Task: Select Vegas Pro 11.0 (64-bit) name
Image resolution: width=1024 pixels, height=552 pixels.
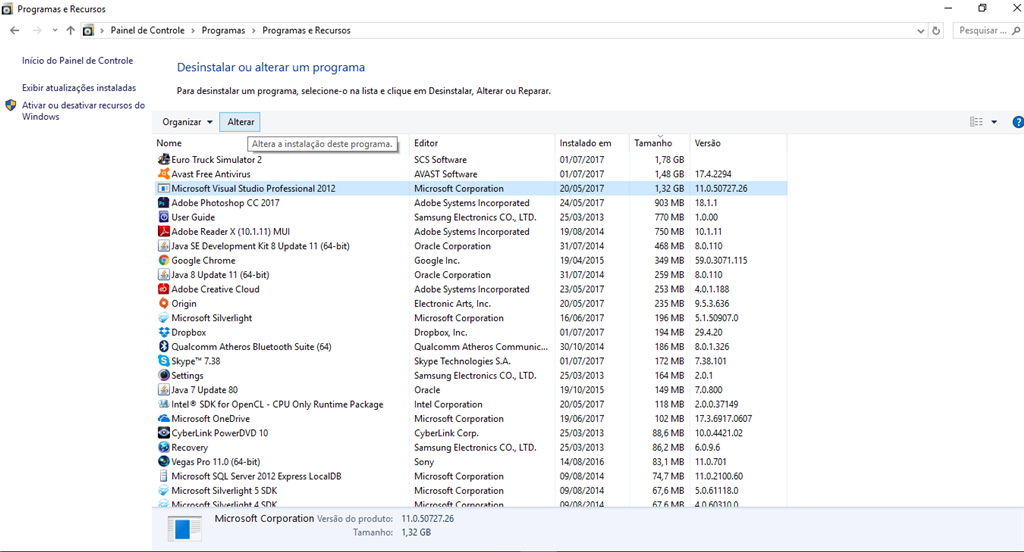Action: (x=216, y=461)
